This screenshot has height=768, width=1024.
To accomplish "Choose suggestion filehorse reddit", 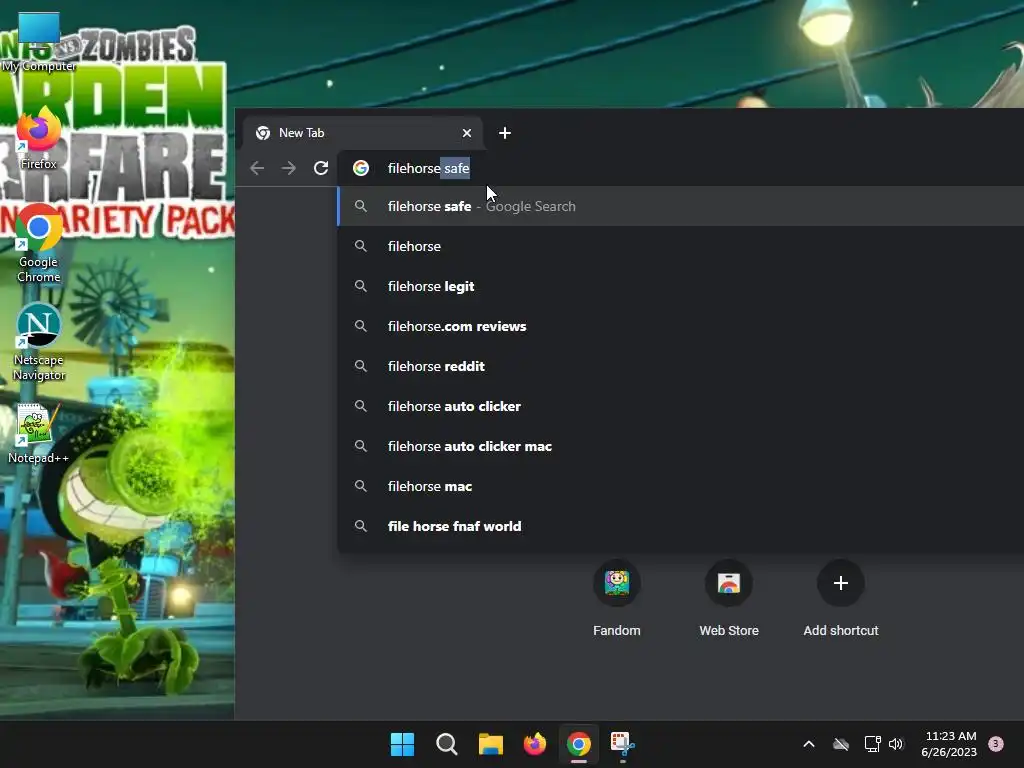I will [680, 366].
